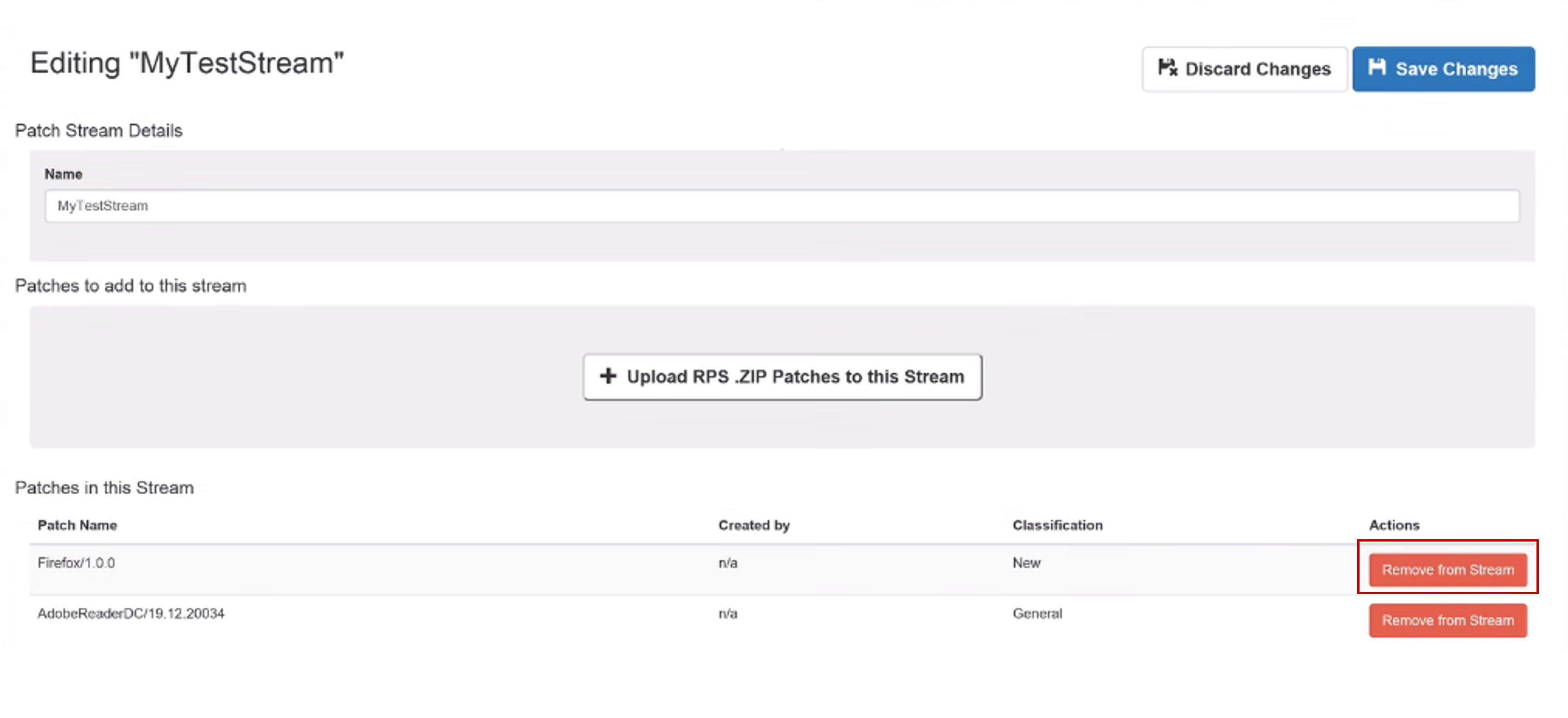Remove AdobeReaderDC patch from the stream
The height and width of the screenshot is (718, 1568).
click(1447, 620)
